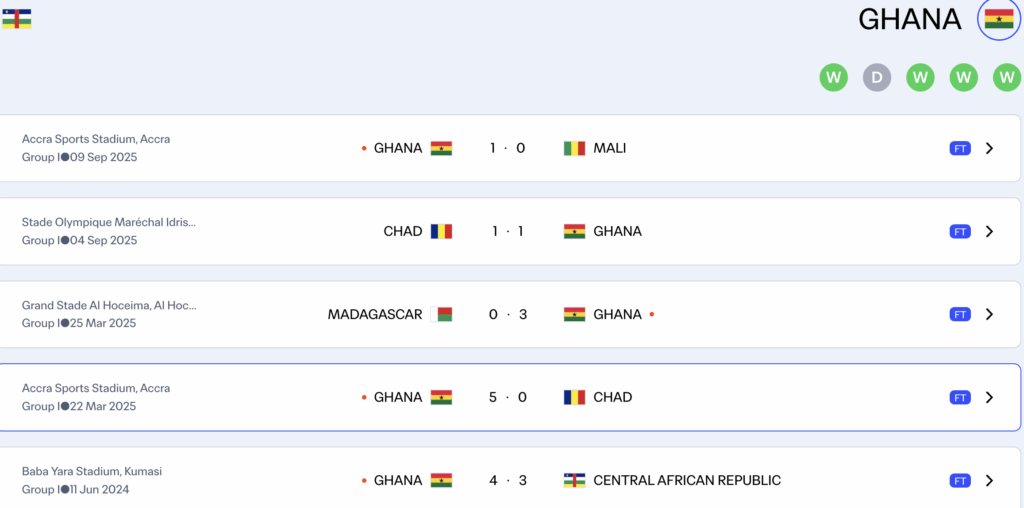Click the grey D draw form badge
1024x508 pixels.
point(877,77)
